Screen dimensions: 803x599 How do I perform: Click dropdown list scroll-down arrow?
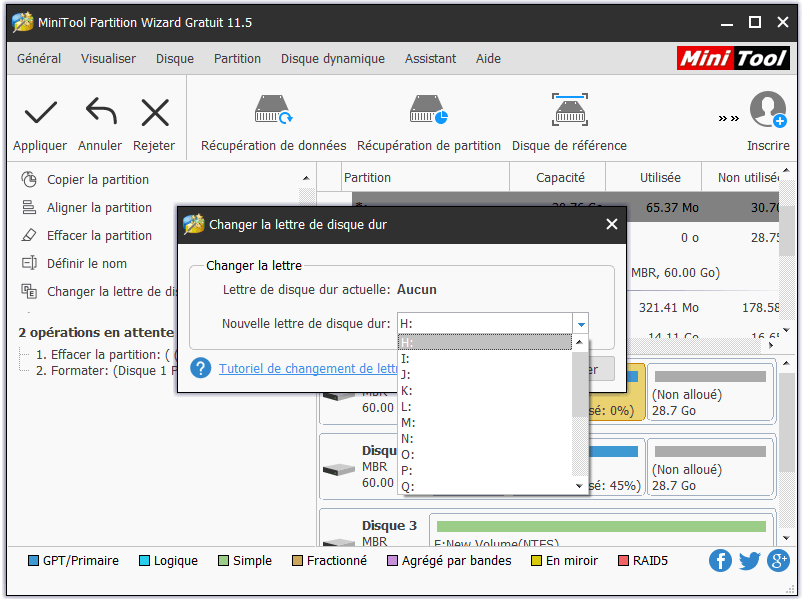coord(579,486)
